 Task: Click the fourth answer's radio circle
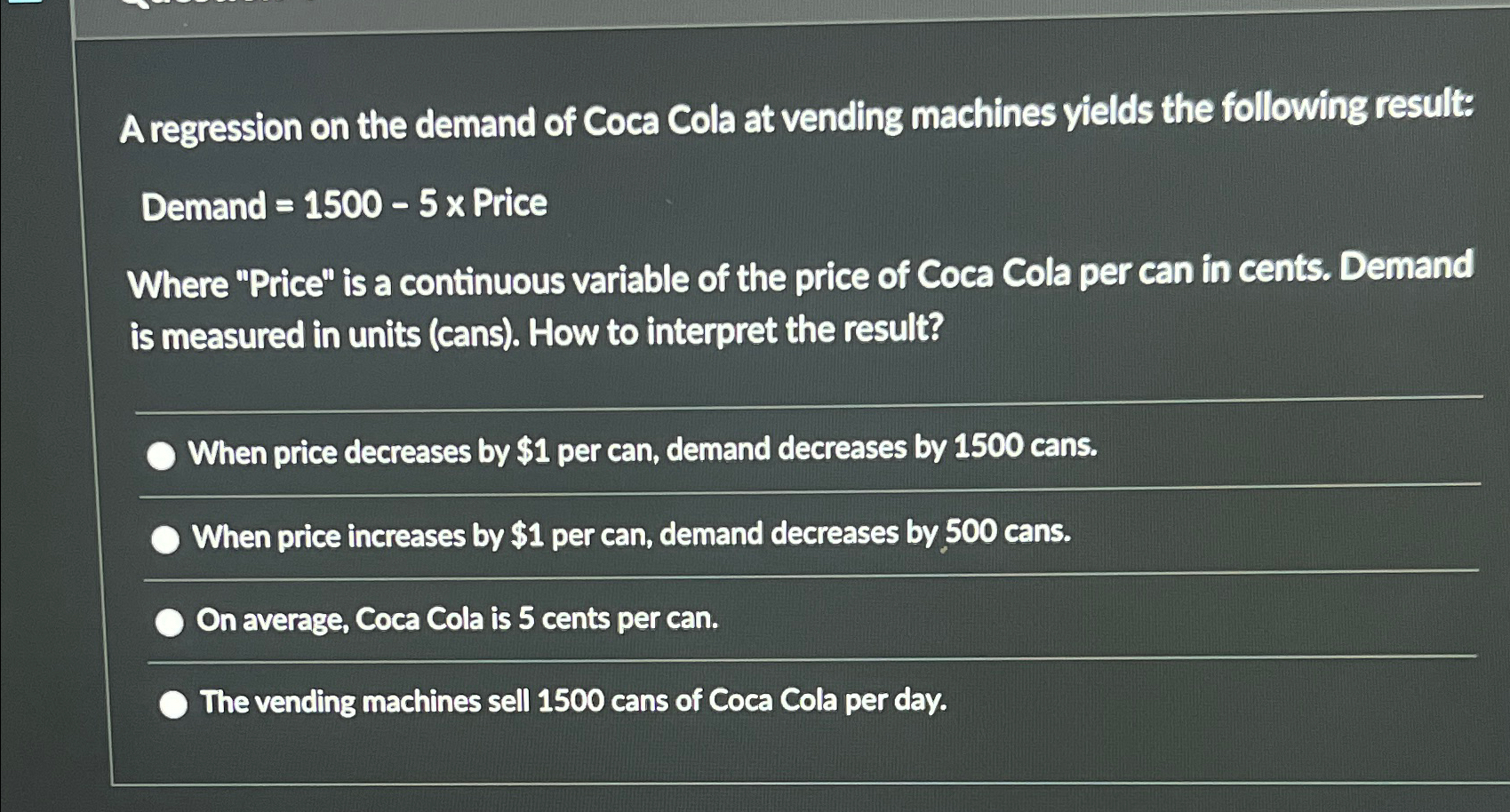pos(172,705)
